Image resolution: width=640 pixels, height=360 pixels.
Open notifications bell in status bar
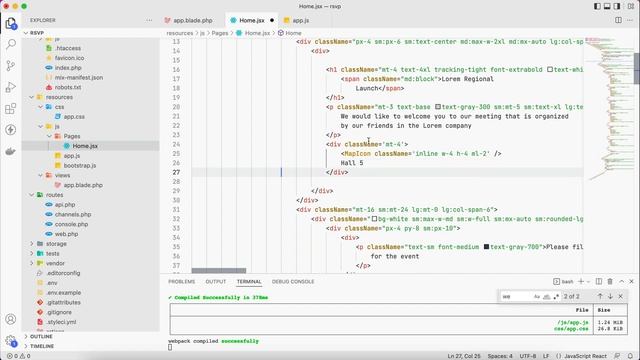(x=630, y=356)
